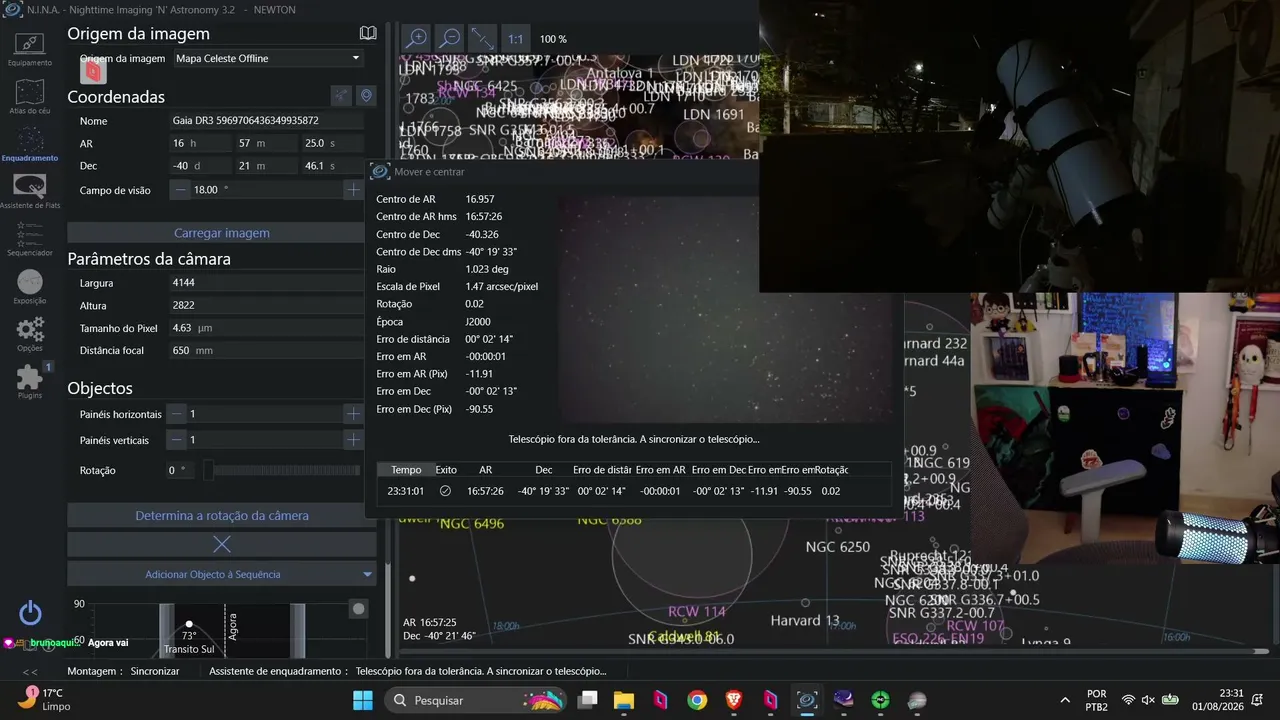This screenshot has height=720, width=1280.
Task: Click the grey circle button on the altitude chart
Action: click(x=359, y=608)
